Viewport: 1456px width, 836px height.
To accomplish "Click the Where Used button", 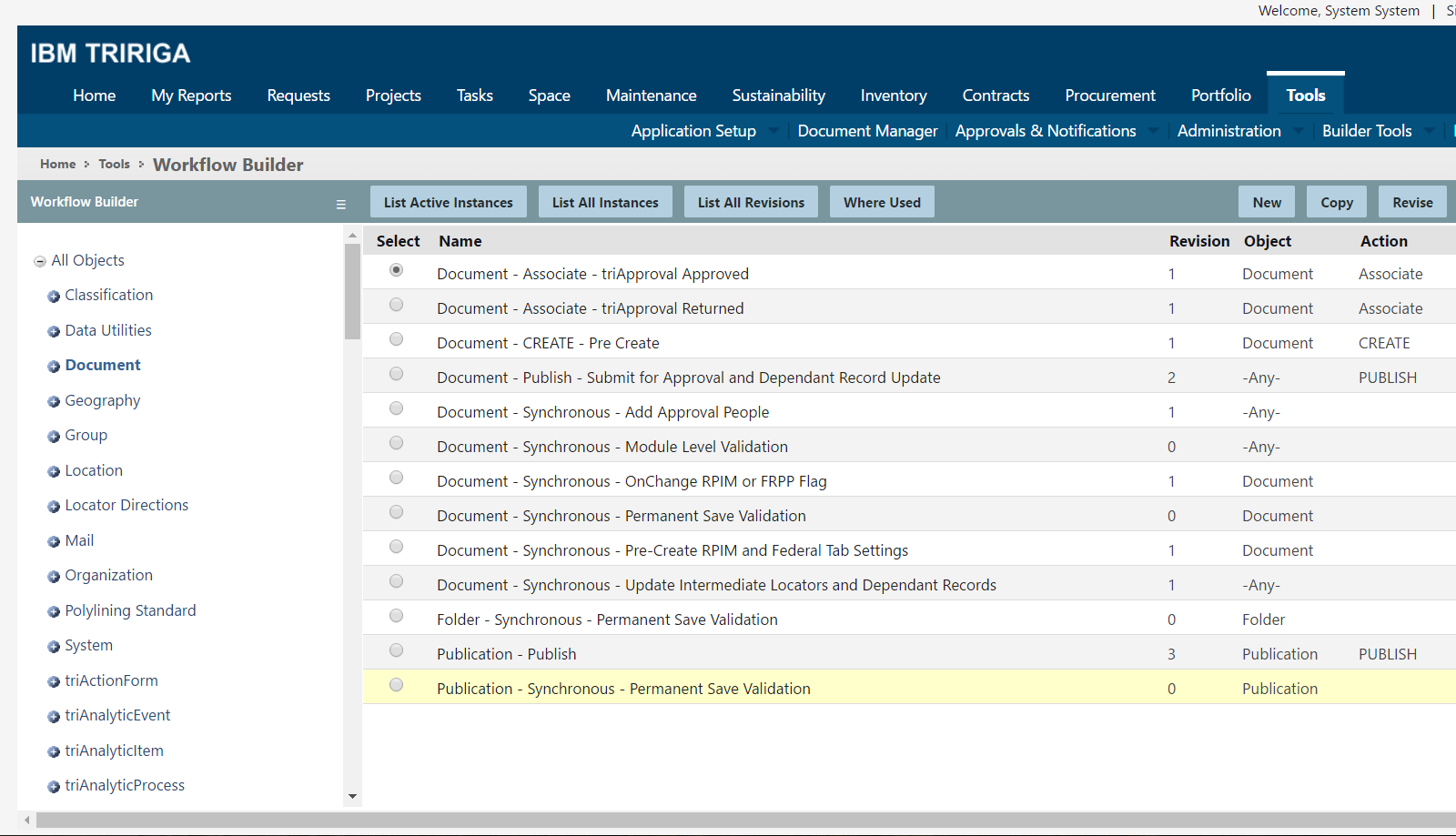I will pyautogui.click(x=882, y=202).
